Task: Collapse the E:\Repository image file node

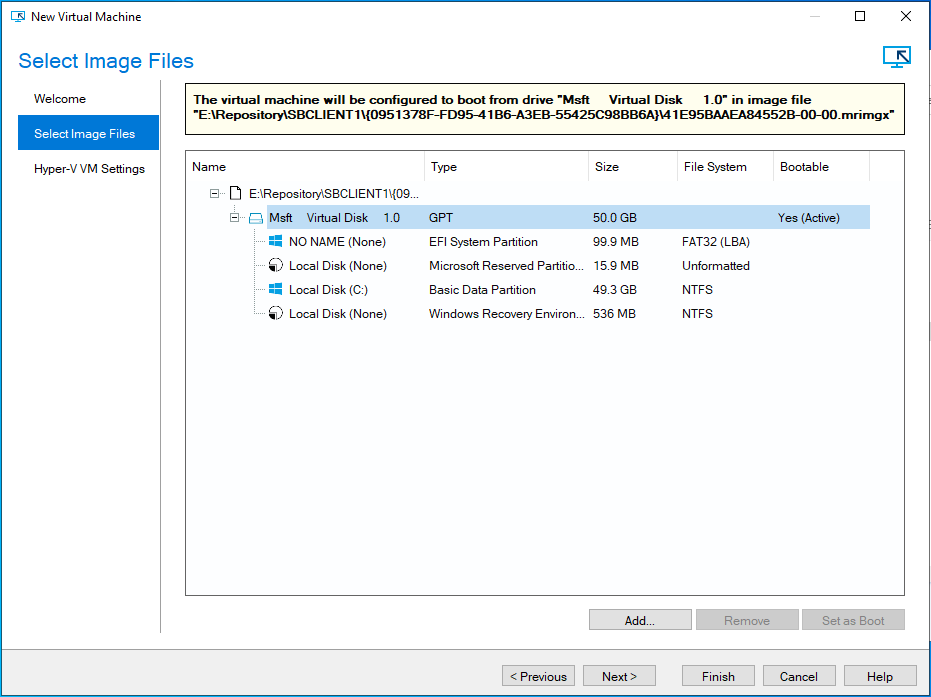Action: pos(214,193)
